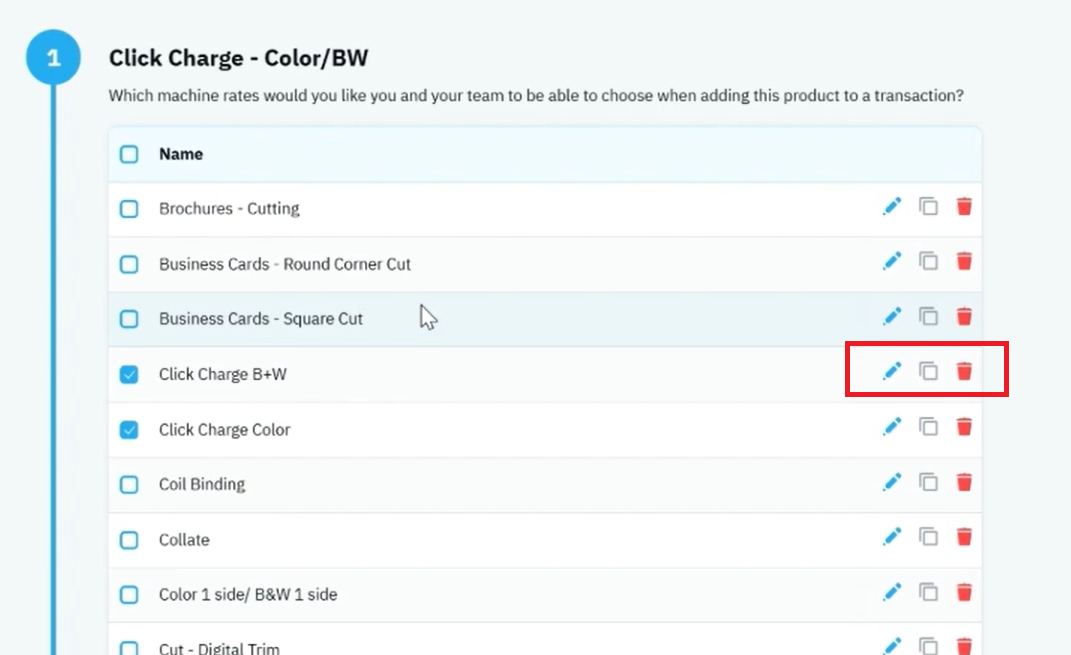Select the Collate checkbox
Image resolution: width=1071 pixels, height=655 pixels.
point(129,540)
